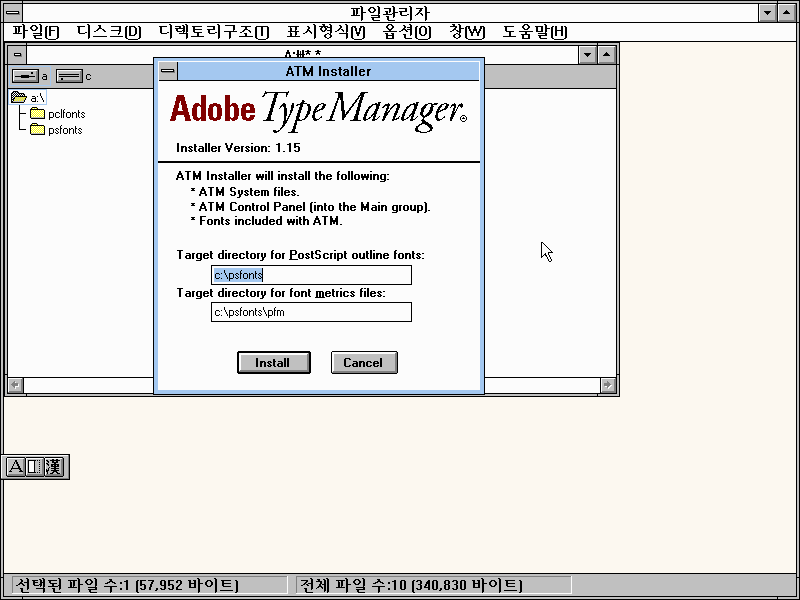Click the Cancel button
This screenshot has width=800, height=600.
click(x=364, y=362)
